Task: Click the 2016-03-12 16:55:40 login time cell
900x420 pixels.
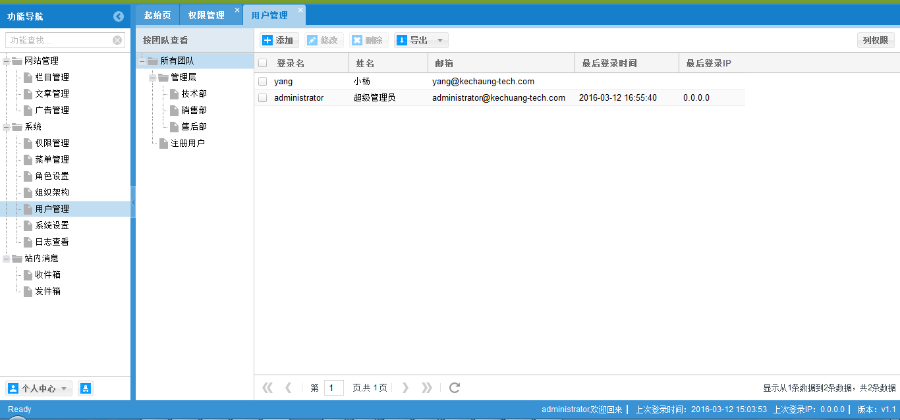Action: tap(618, 98)
